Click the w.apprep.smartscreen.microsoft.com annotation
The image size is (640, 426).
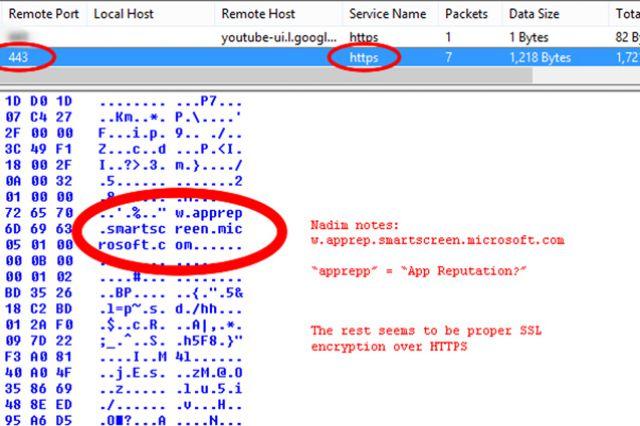click(437, 240)
